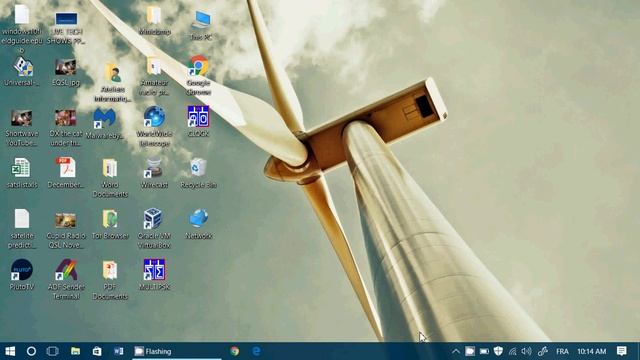Open the Action Center notifications

tap(622, 351)
